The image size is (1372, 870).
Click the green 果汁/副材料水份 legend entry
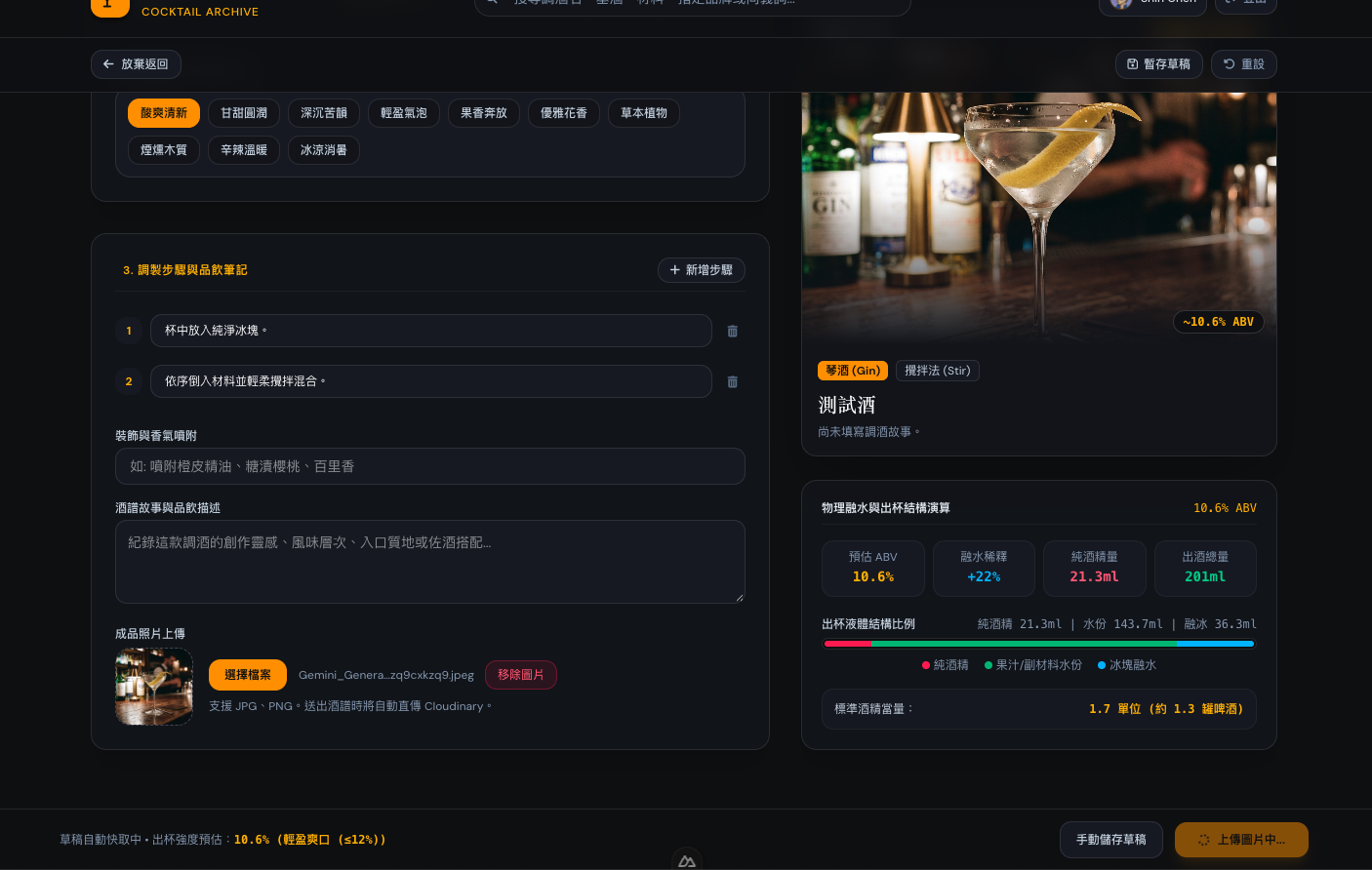1033,665
